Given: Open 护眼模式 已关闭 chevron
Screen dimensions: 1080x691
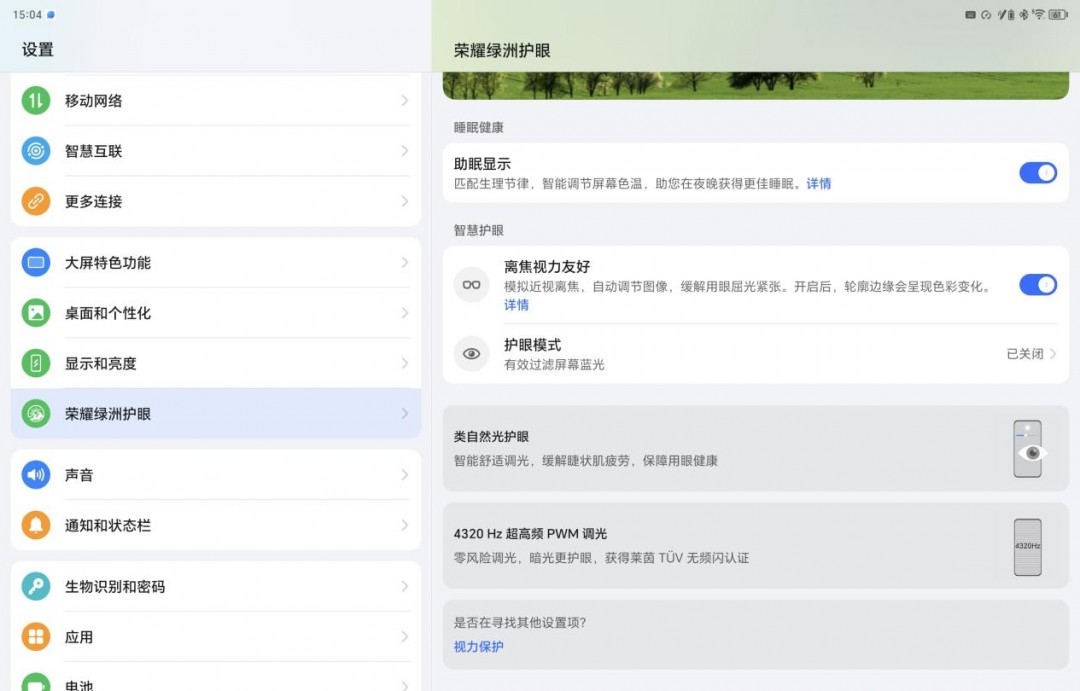Looking at the screenshot, I should pos(1053,353).
